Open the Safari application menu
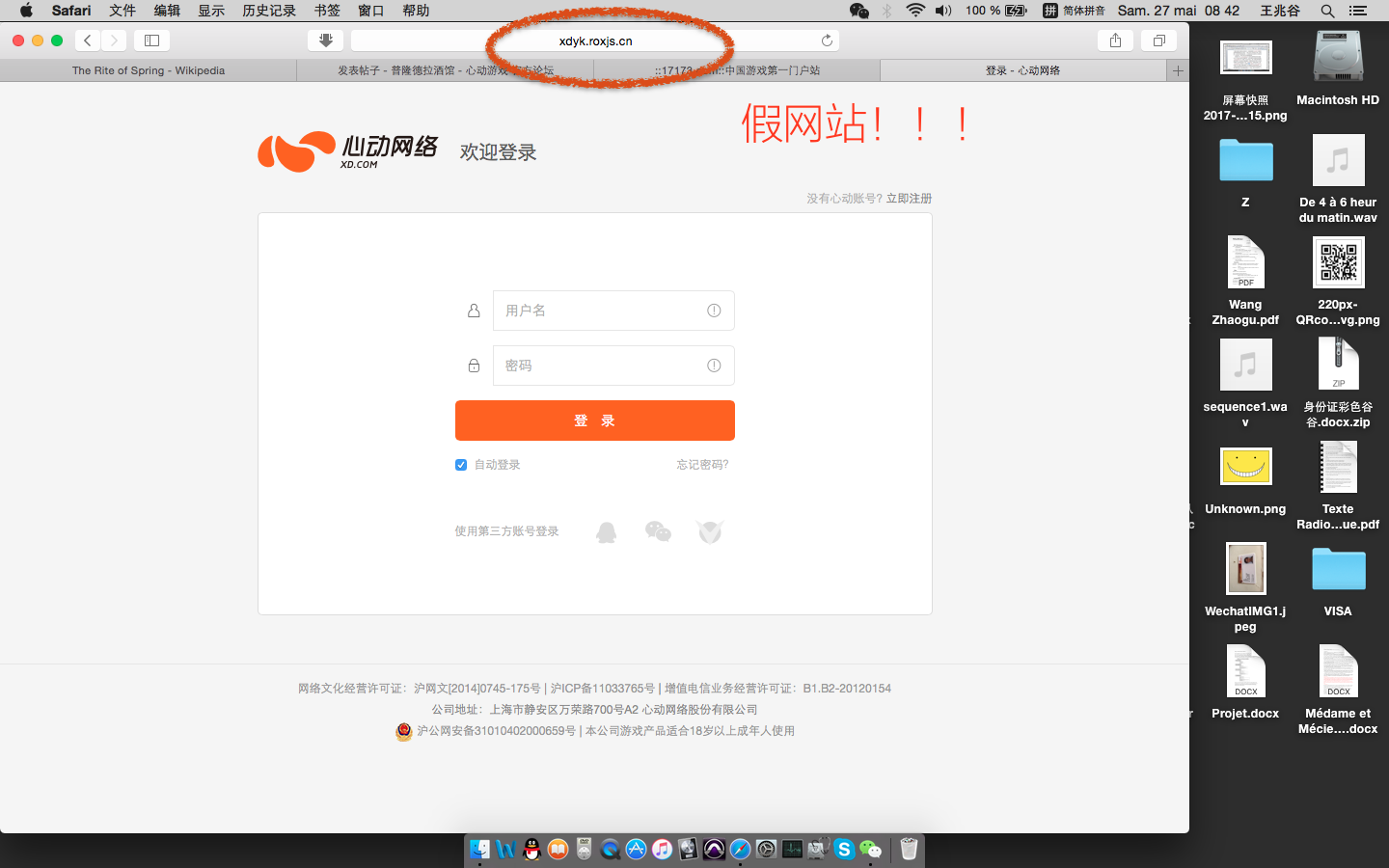 (x=71, y=11)
